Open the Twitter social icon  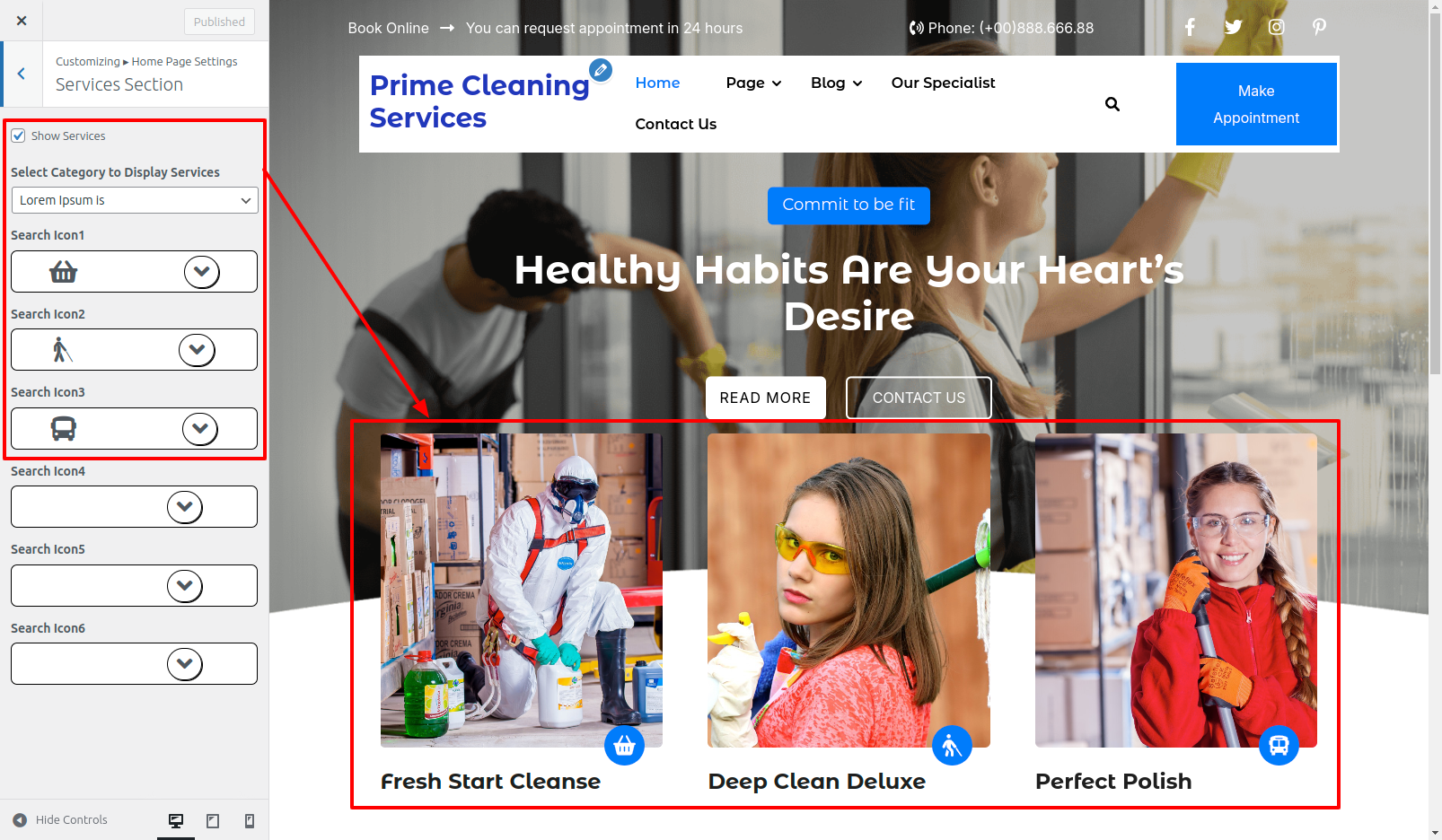tap(1233, 27)
